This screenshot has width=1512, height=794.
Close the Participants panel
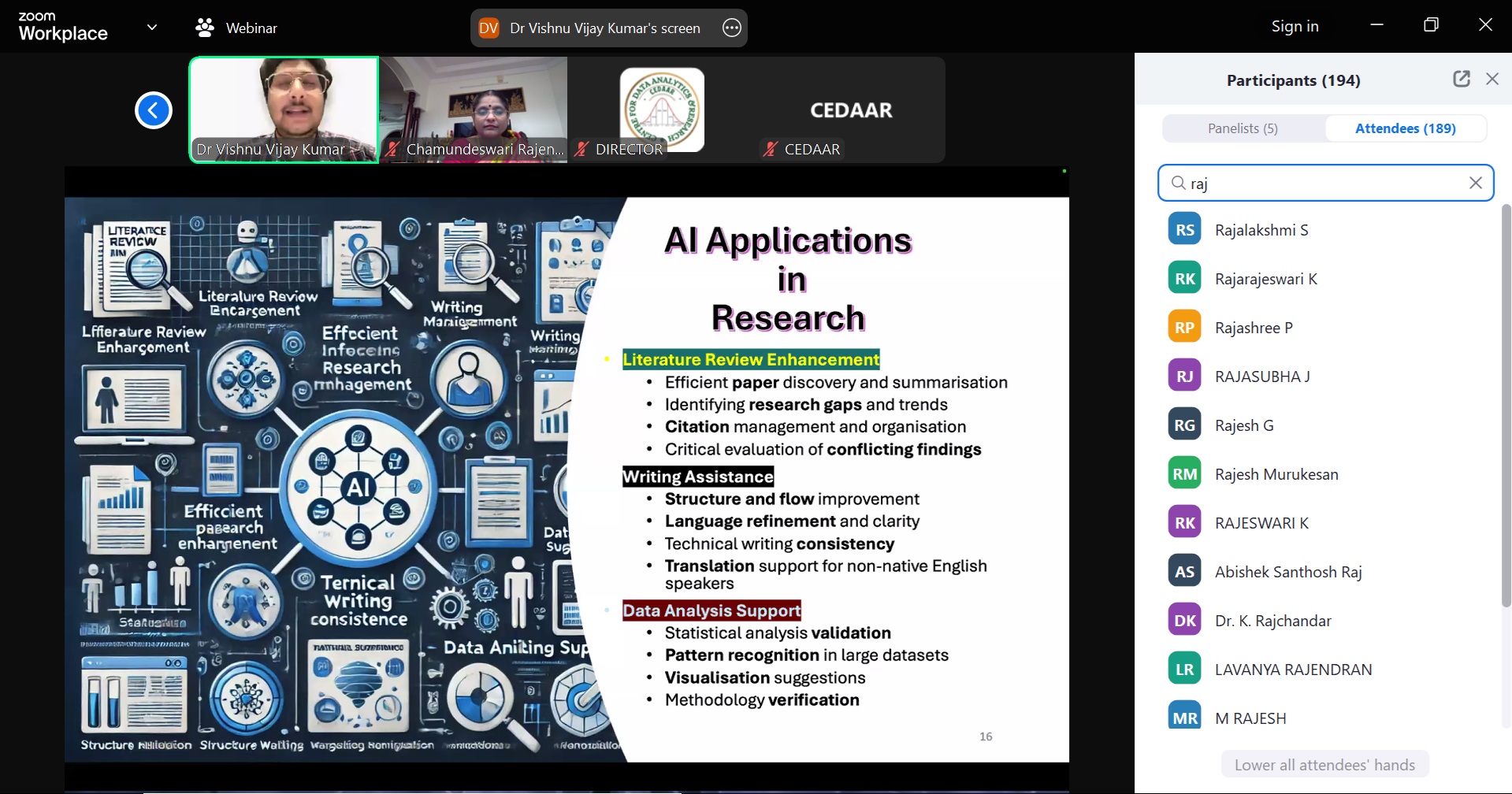1492,79
